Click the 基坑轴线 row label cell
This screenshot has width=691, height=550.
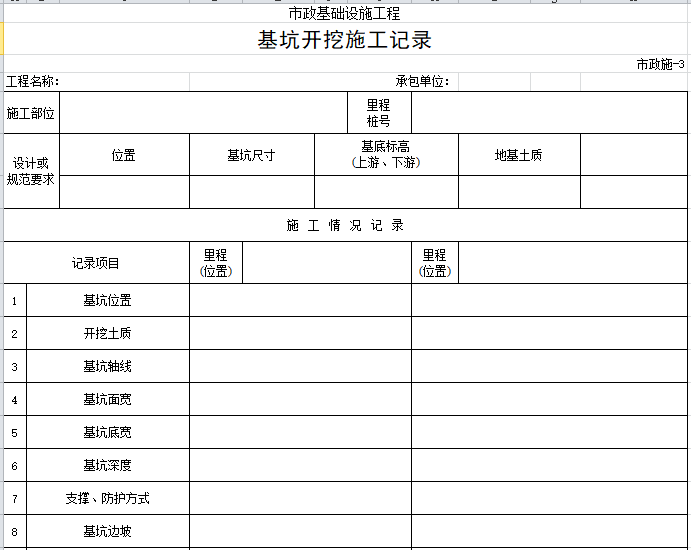point(107,366)
